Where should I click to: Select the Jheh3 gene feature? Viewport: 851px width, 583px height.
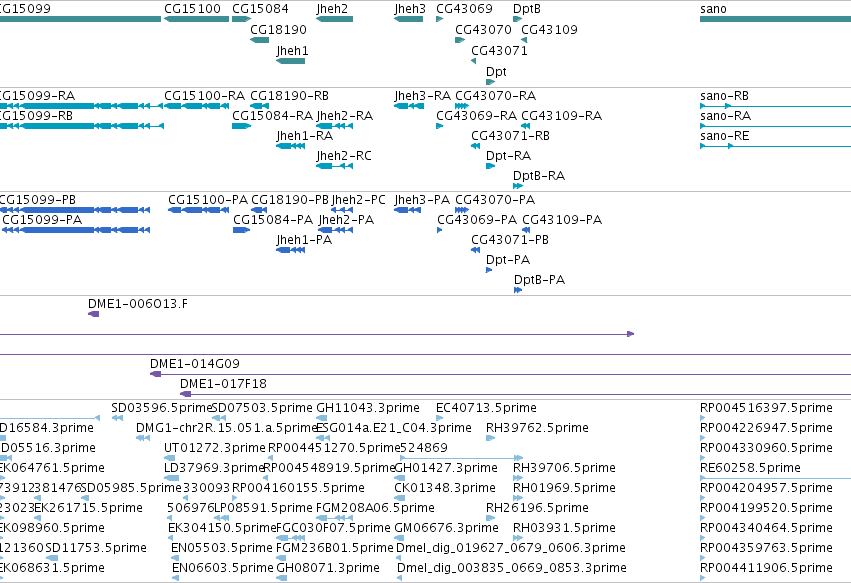coord(409,19)
